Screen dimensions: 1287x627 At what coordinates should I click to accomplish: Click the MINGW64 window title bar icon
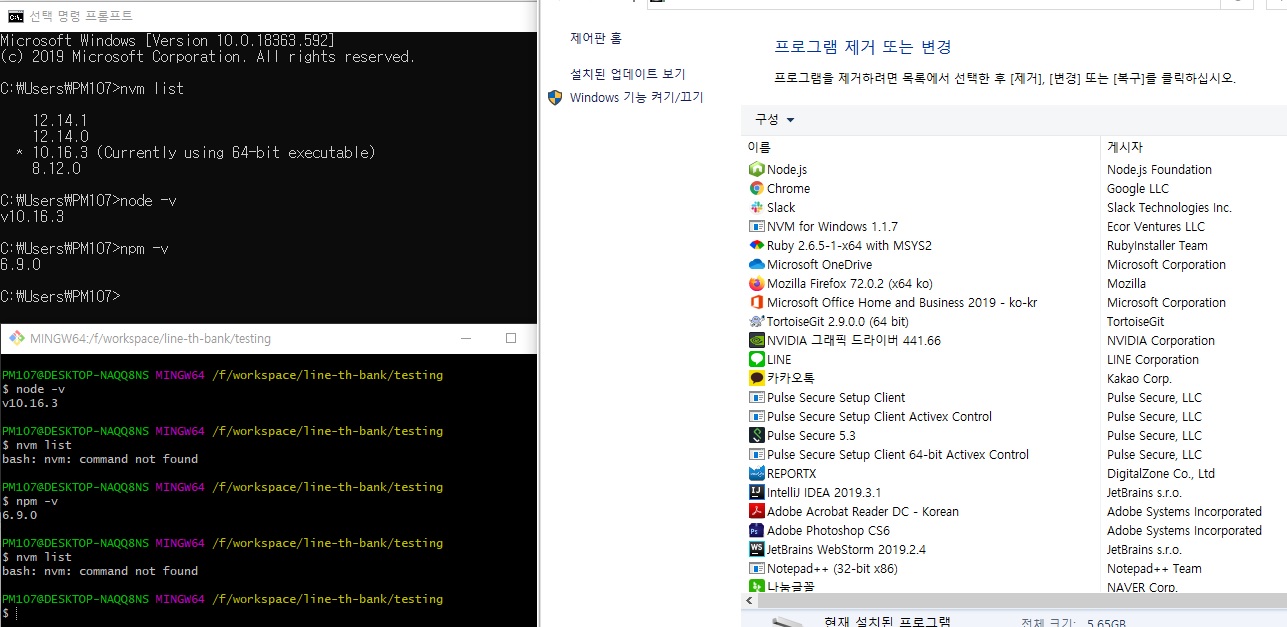pyautogui.click(x=16, y=338)
